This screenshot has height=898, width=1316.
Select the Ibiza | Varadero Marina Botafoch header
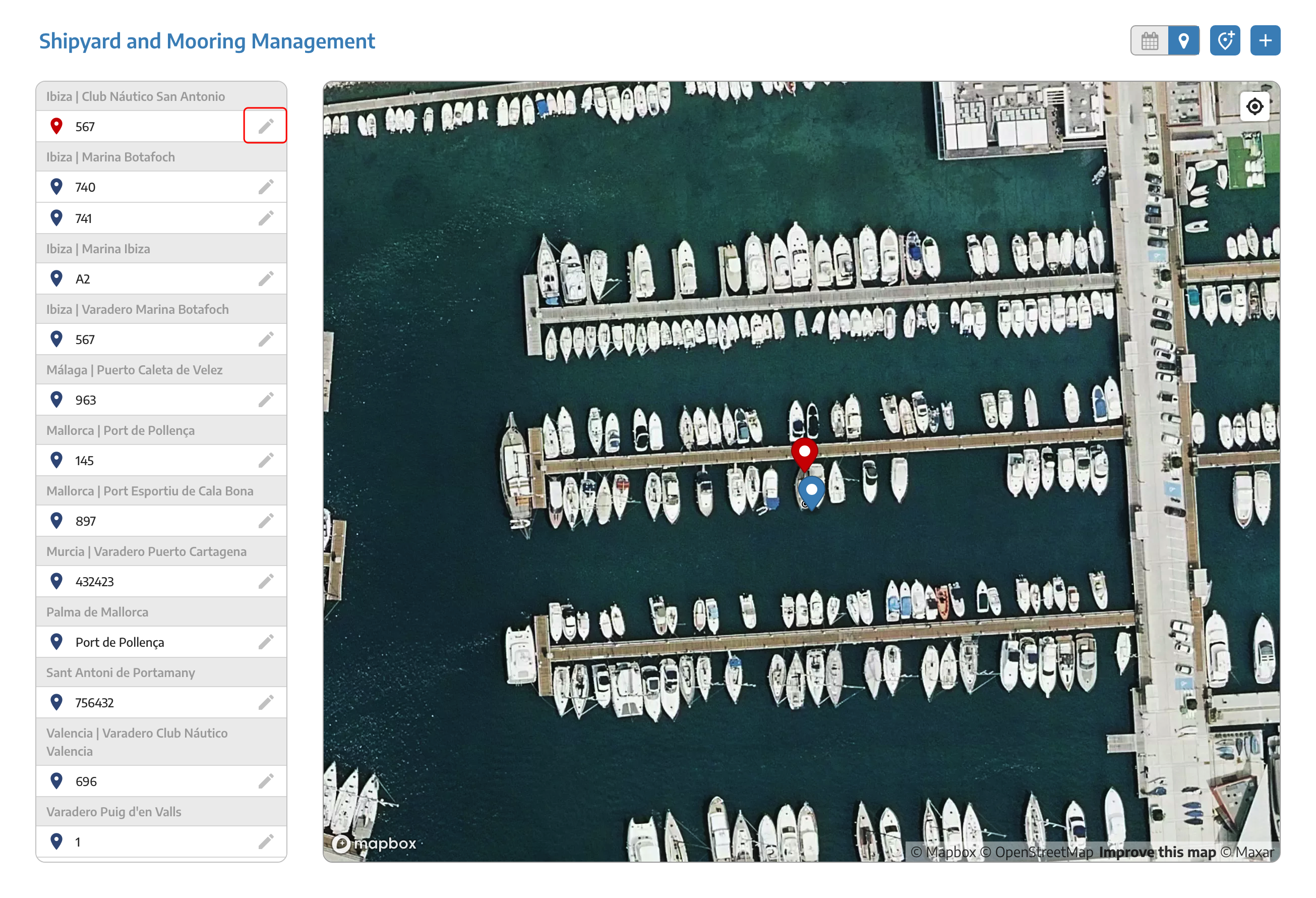tap(161, 309)
